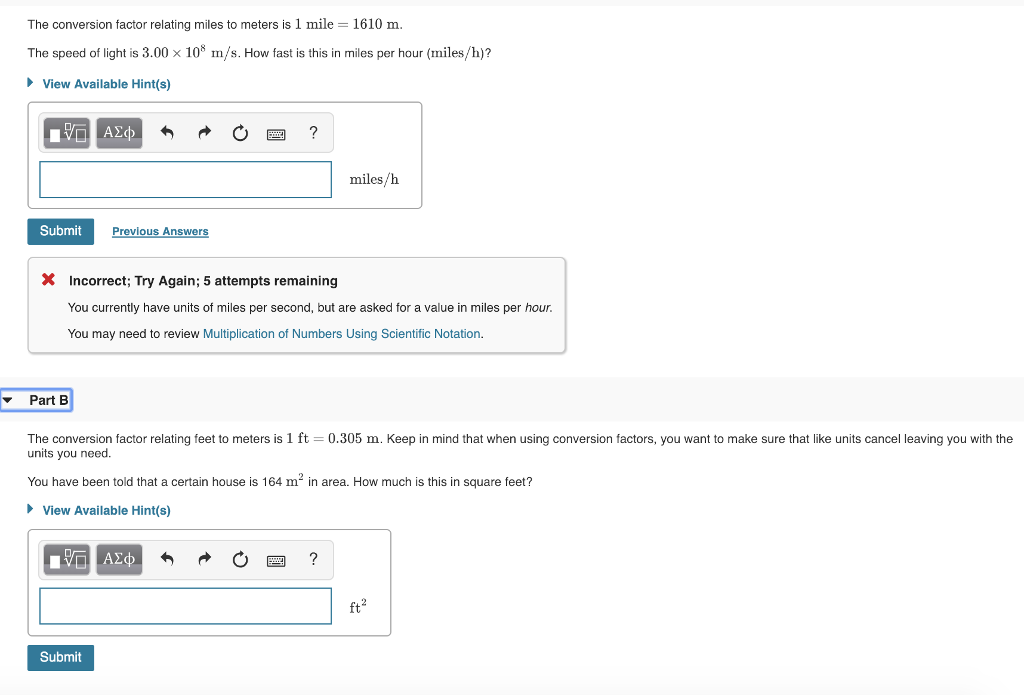Open Previous Answers for Part A

tap(160, 231)
